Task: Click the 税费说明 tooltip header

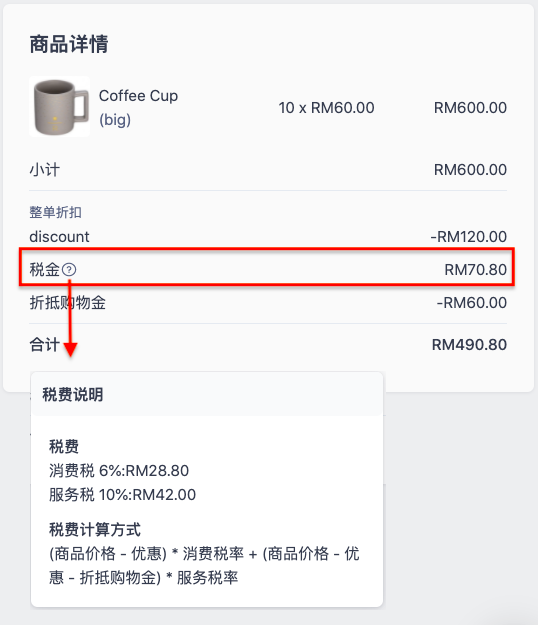Action: pos(73,395)
